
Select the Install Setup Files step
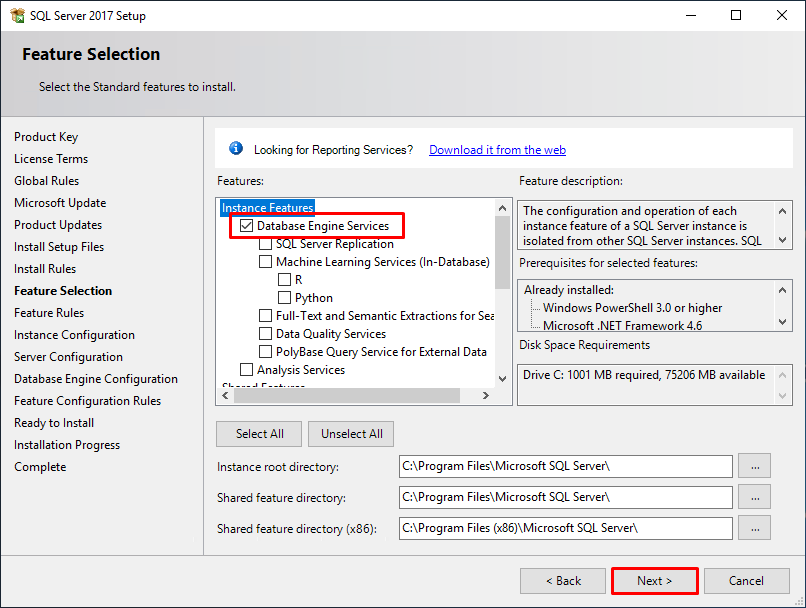click(x=59, y=247)
